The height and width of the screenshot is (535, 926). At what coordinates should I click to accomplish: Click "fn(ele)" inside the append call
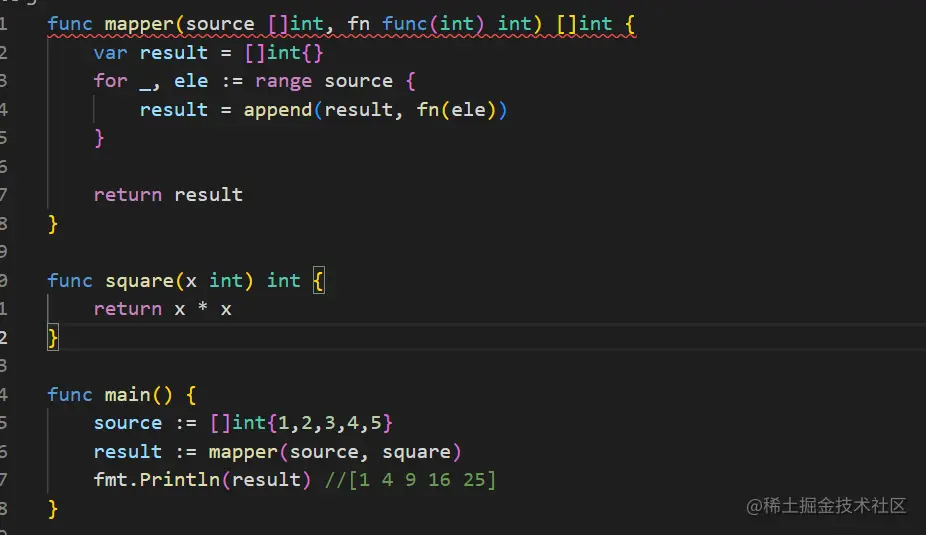456,110
